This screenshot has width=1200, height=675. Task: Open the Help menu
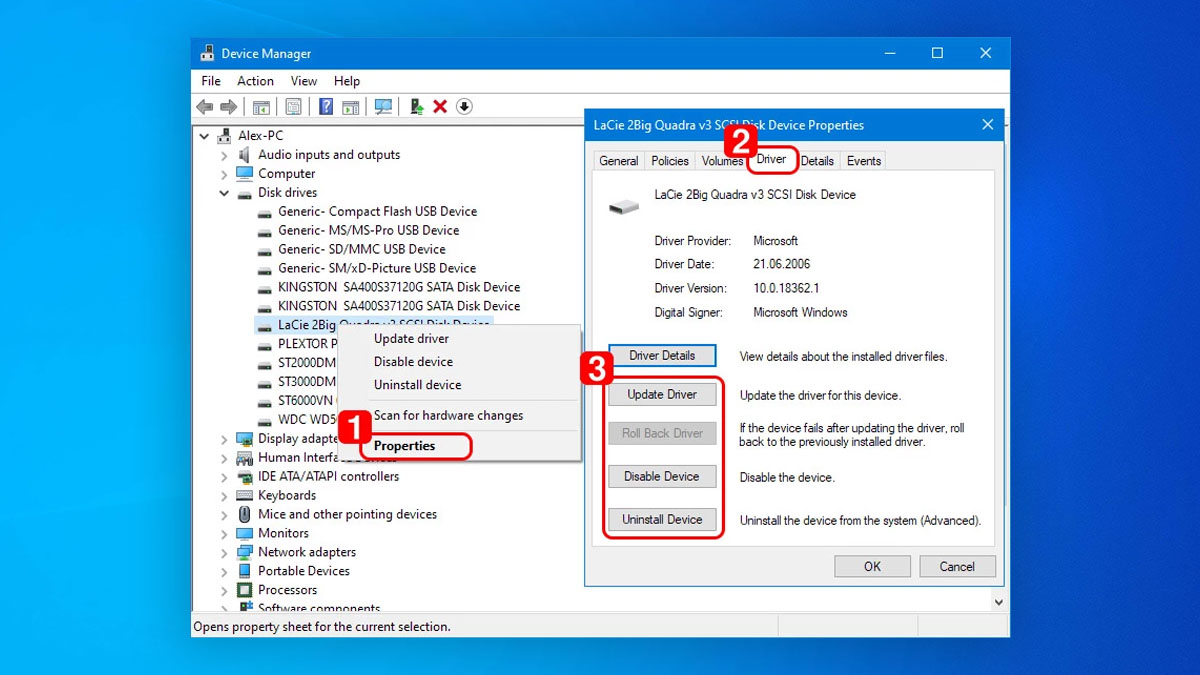347,81
